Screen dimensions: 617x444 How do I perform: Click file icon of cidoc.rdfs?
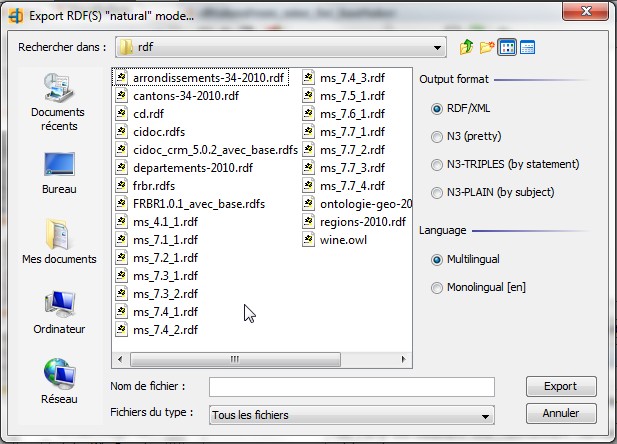(x=122, y=131)
